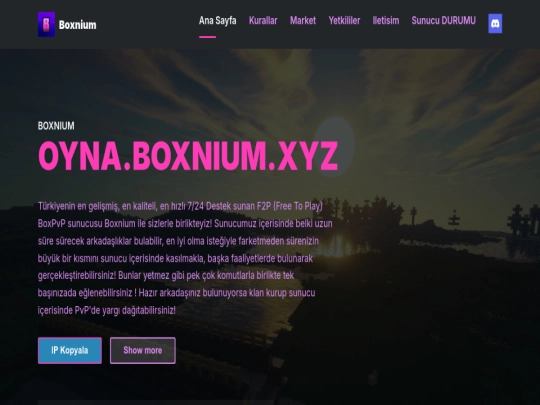Viewport: 540px width, 405px height.
Task: Click the last description line about PvP'de yargı
Action: (x=107, y=310)
